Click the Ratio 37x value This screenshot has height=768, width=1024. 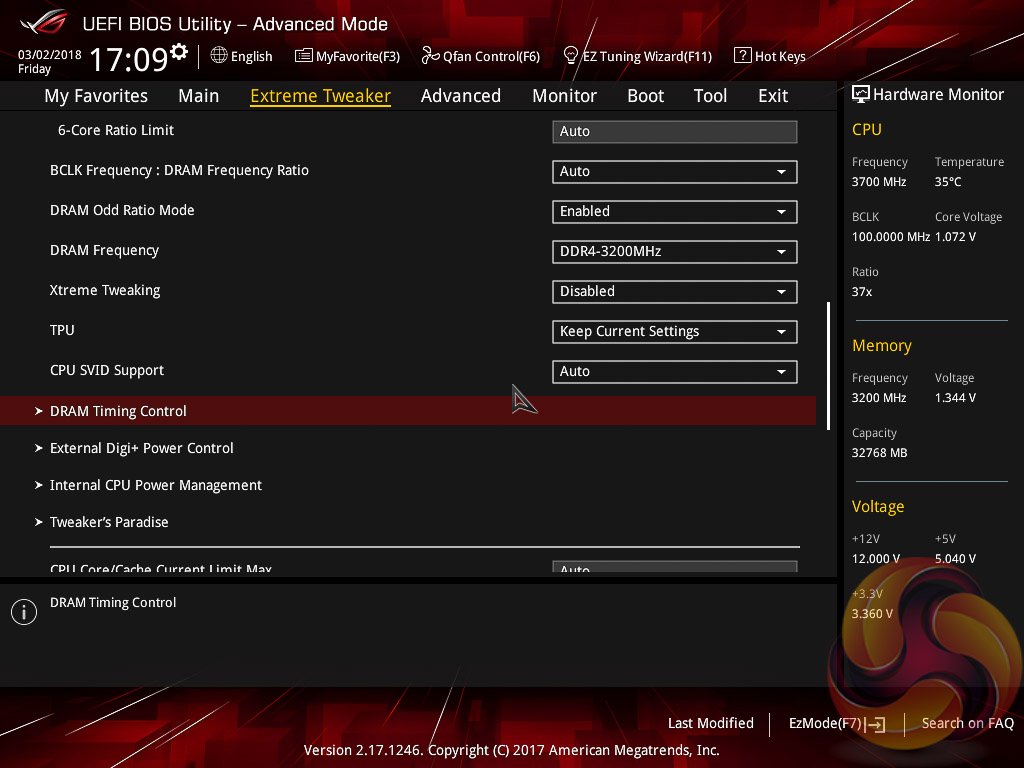tap(862, 292)
